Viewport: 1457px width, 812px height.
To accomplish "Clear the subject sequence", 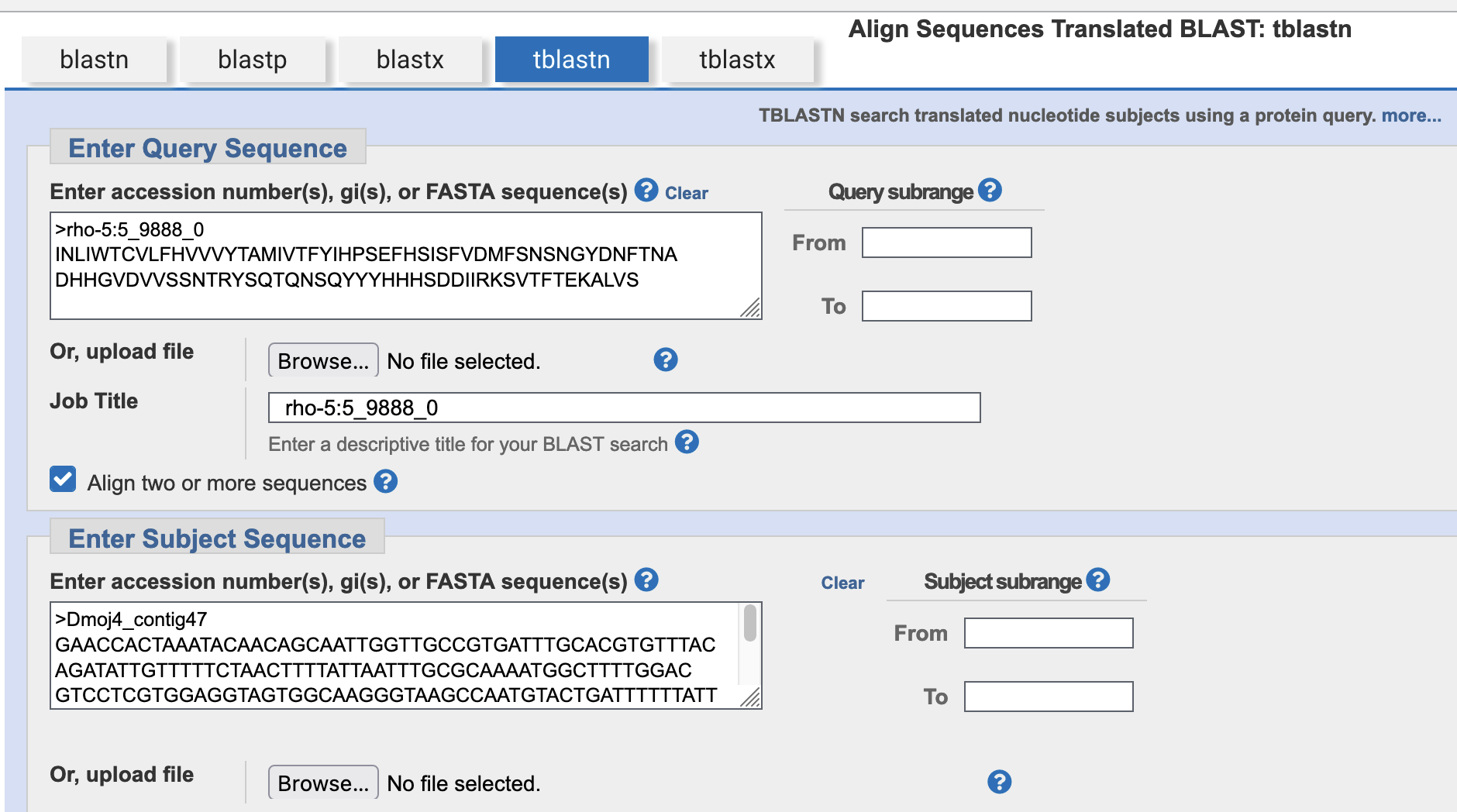I will [x=842, y=583].
